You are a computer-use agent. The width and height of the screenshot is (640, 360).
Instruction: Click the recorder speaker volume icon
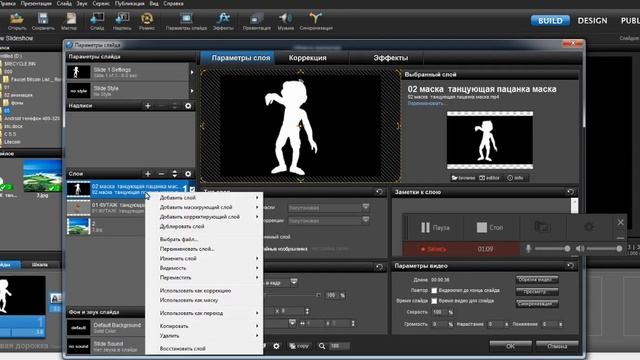pyautogui.click(x=580, y=249)
